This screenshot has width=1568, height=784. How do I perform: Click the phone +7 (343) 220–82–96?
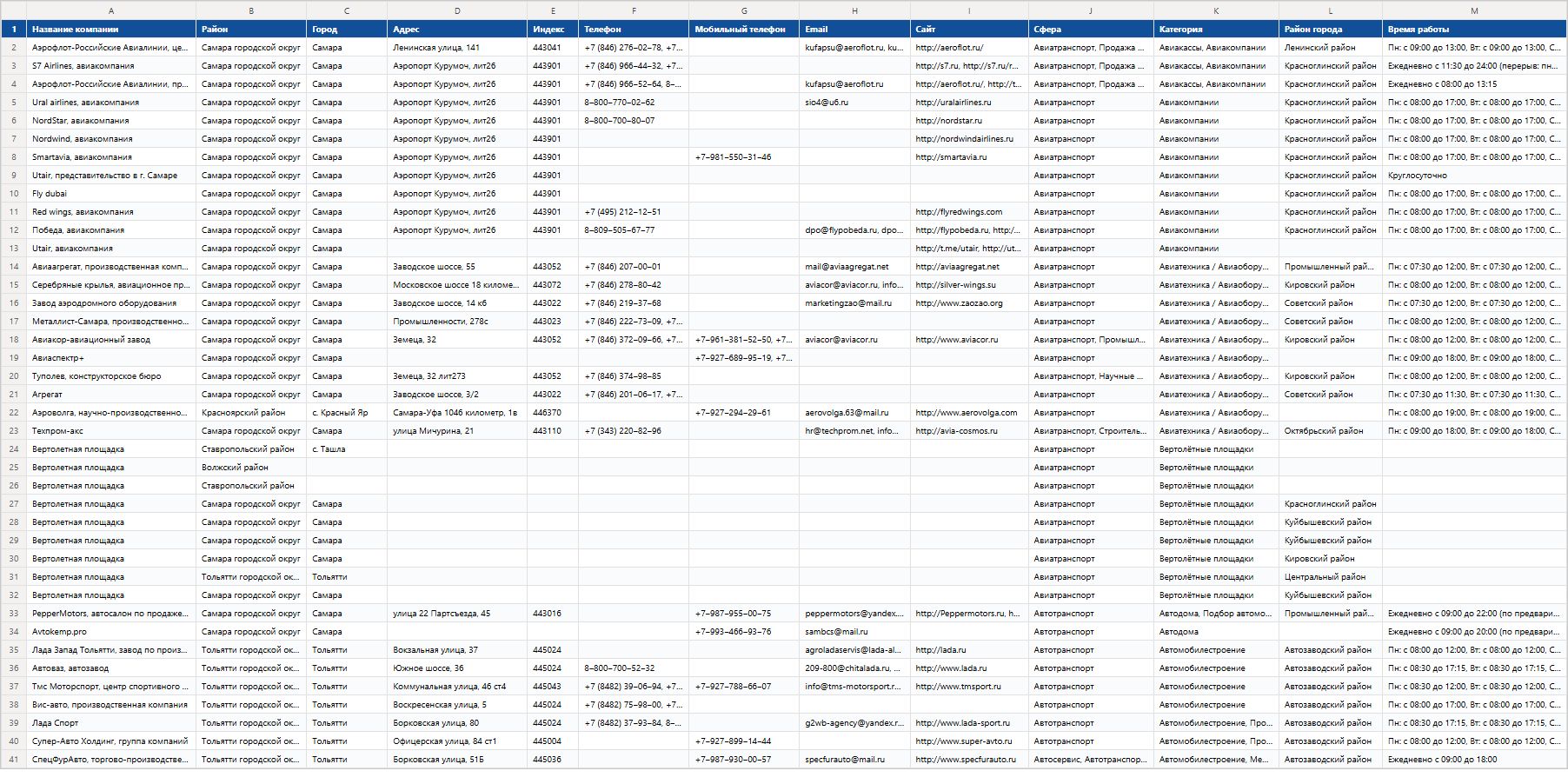click(634, 431)
